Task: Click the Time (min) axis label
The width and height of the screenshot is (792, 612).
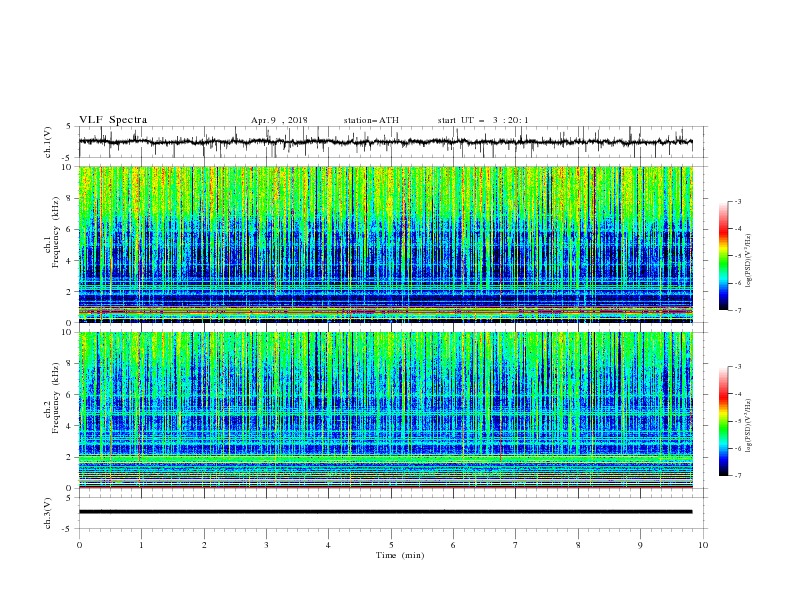Action: (x=400, y=555)
